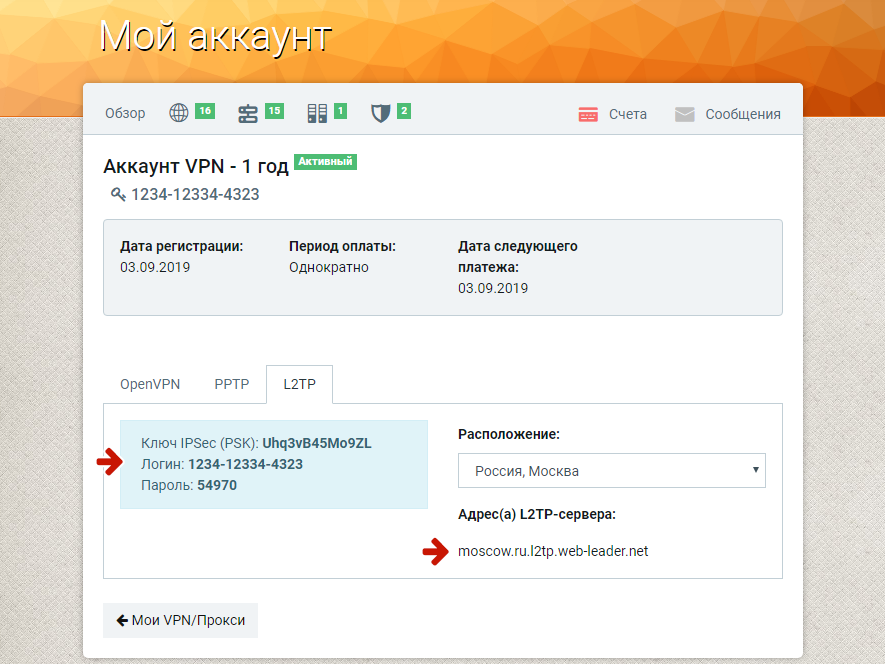Image resolution: width=885 pixels, height=664 pixels.
Task: Open the Расположение location dropdown
Action: [611, 470]
